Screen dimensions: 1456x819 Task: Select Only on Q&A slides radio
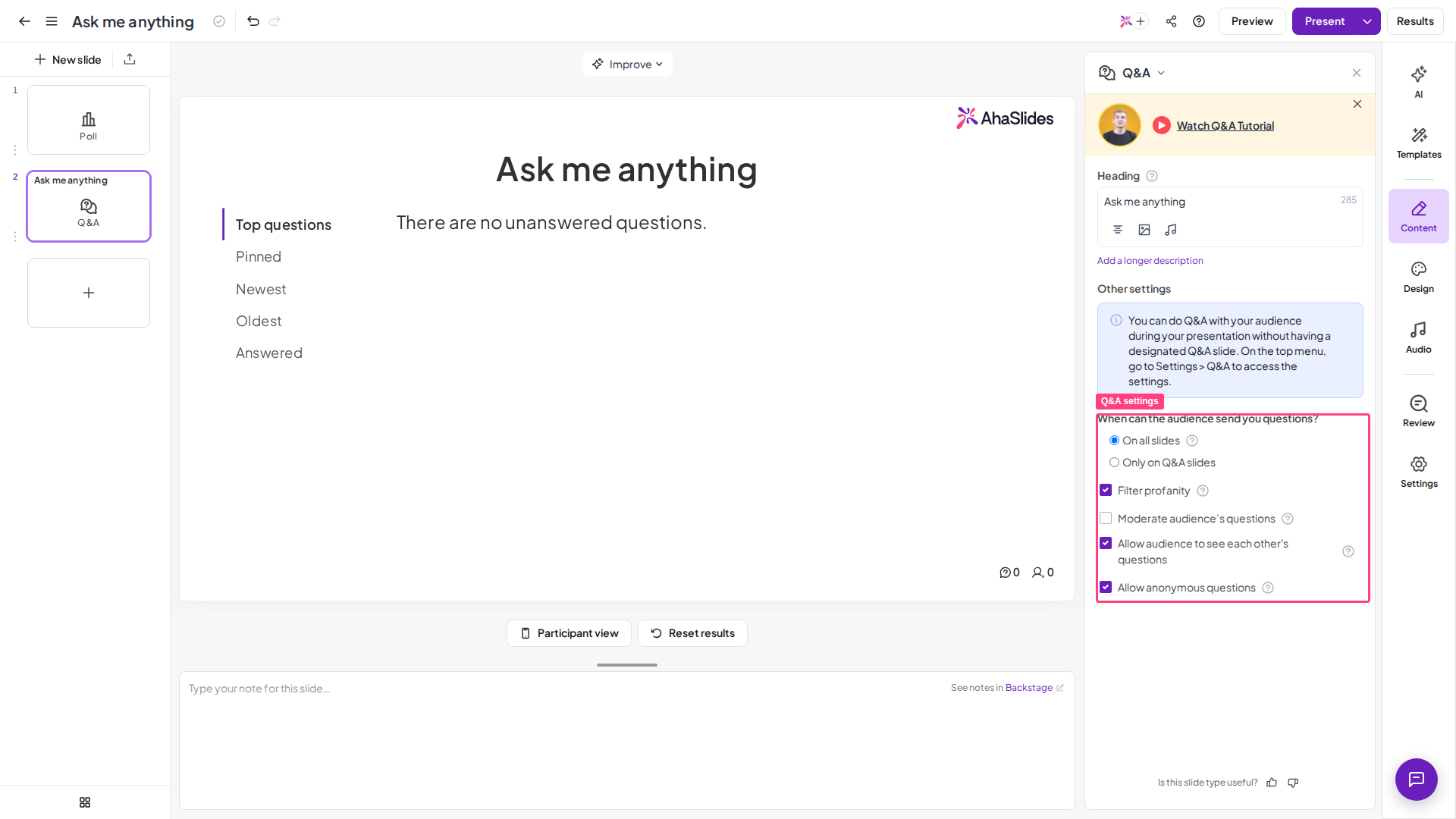[1114, 463]
